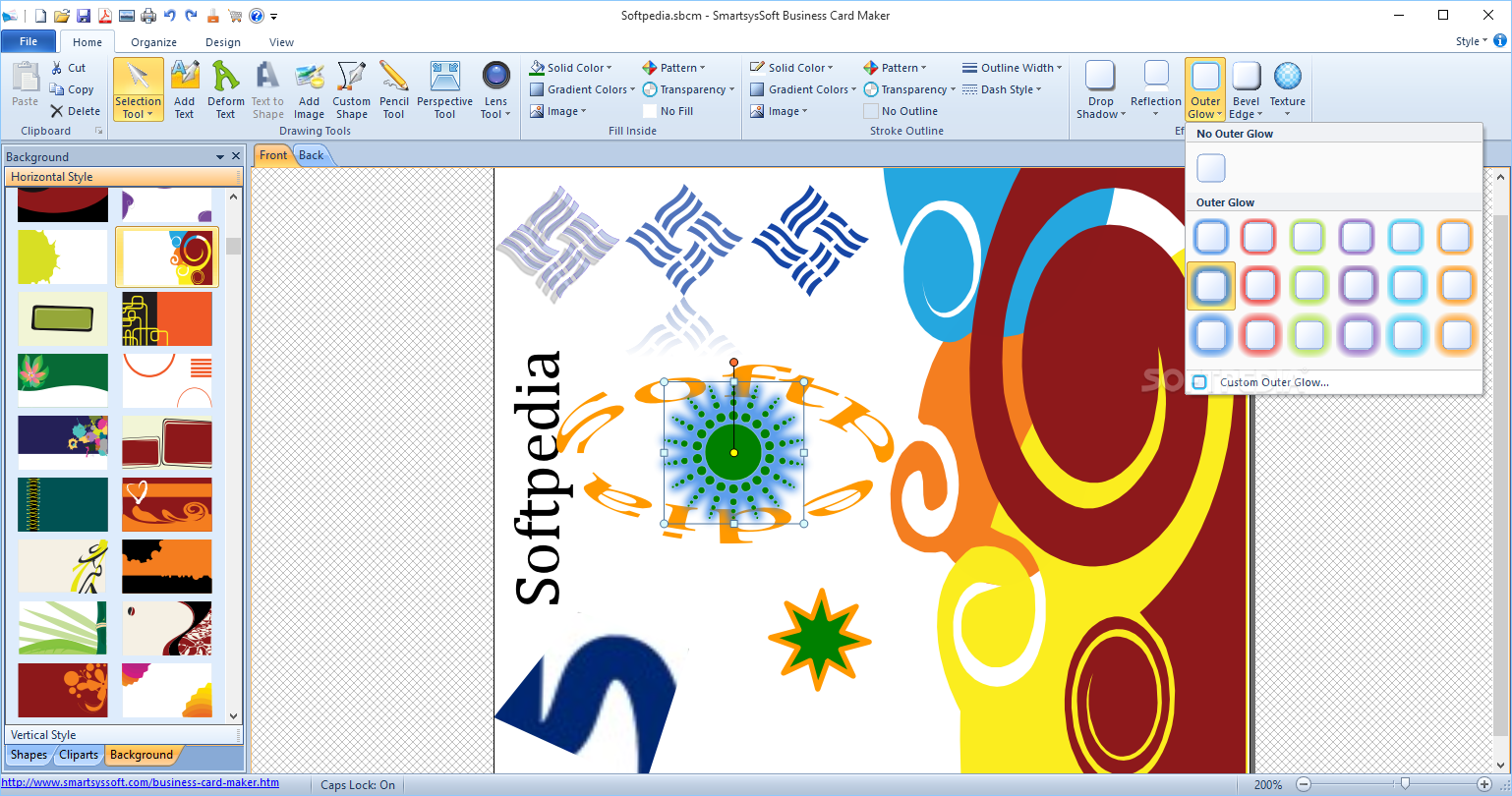
Task: Copy the selected object
Action: [x=71, y=89]
